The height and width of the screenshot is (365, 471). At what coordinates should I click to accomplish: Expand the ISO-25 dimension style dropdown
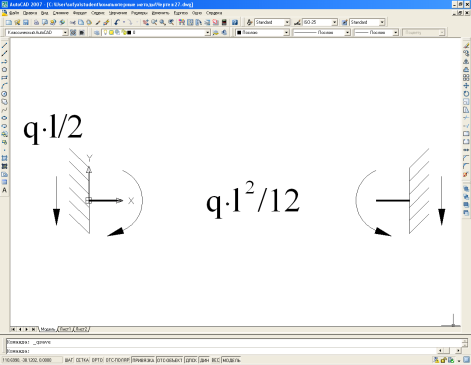tap(334, 22)
